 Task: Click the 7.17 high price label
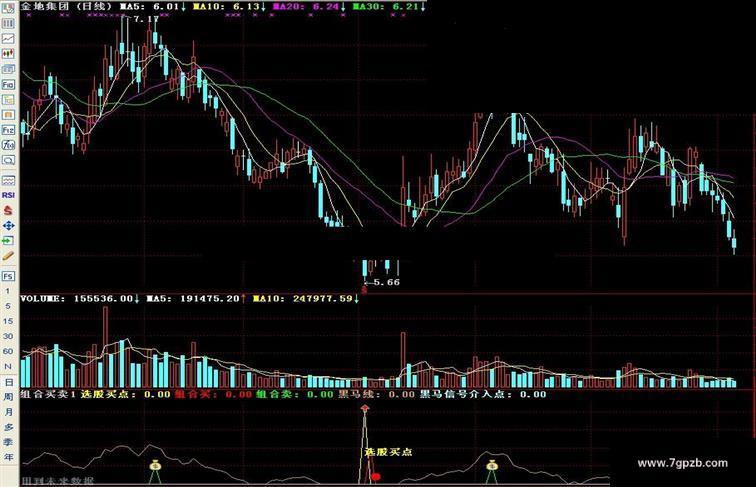(x=146, y=19)
